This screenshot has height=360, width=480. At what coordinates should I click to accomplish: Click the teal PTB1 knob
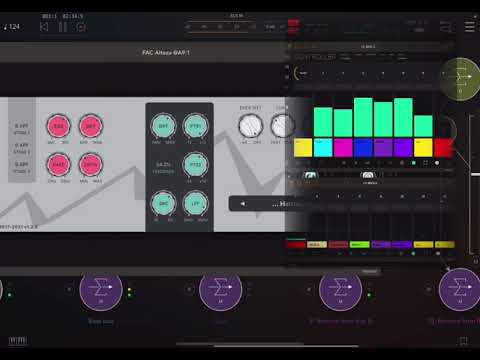coord(196,126)
